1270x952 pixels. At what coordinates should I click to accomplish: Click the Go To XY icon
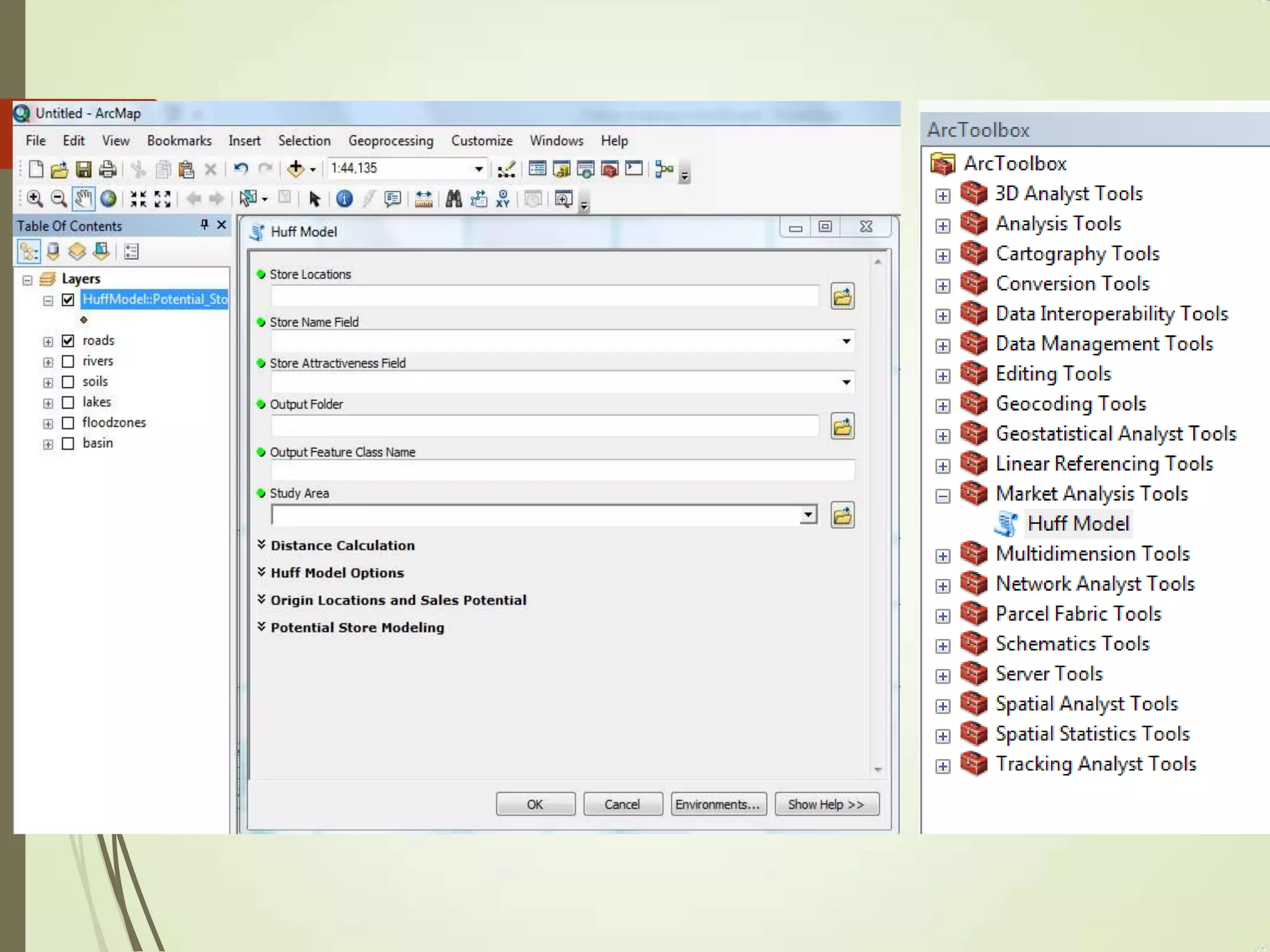[503, 199]
